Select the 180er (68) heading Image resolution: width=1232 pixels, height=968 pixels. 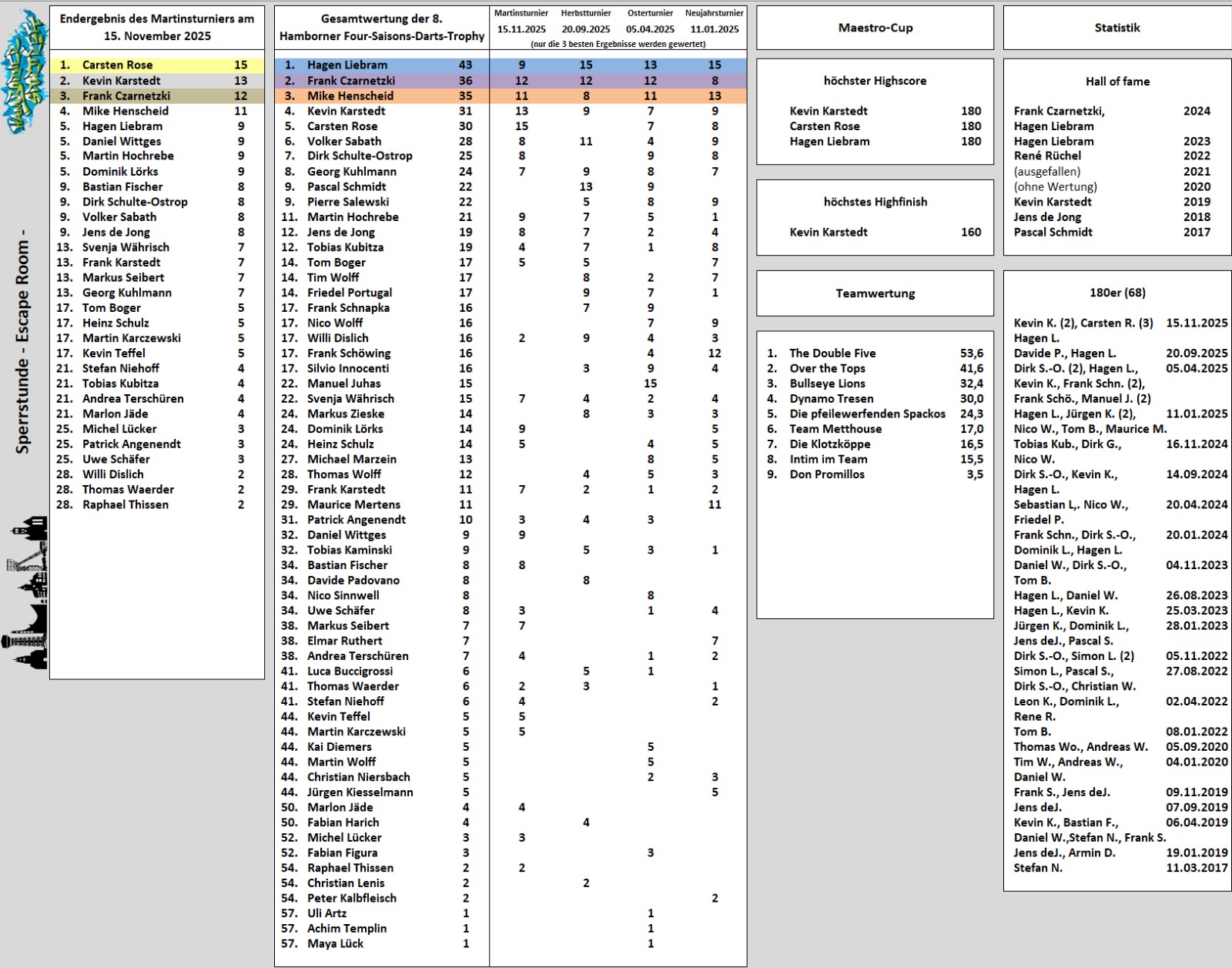tap(1116, 293)
